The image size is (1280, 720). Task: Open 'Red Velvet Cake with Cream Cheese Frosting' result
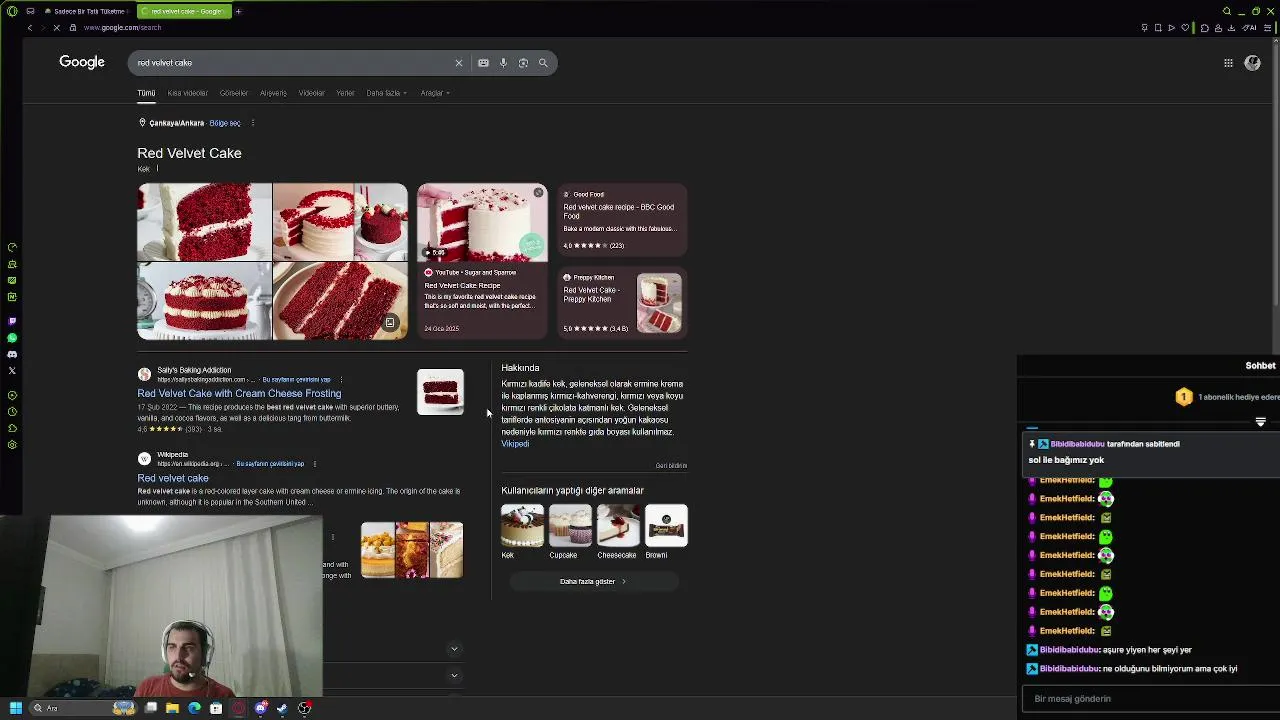239,393
